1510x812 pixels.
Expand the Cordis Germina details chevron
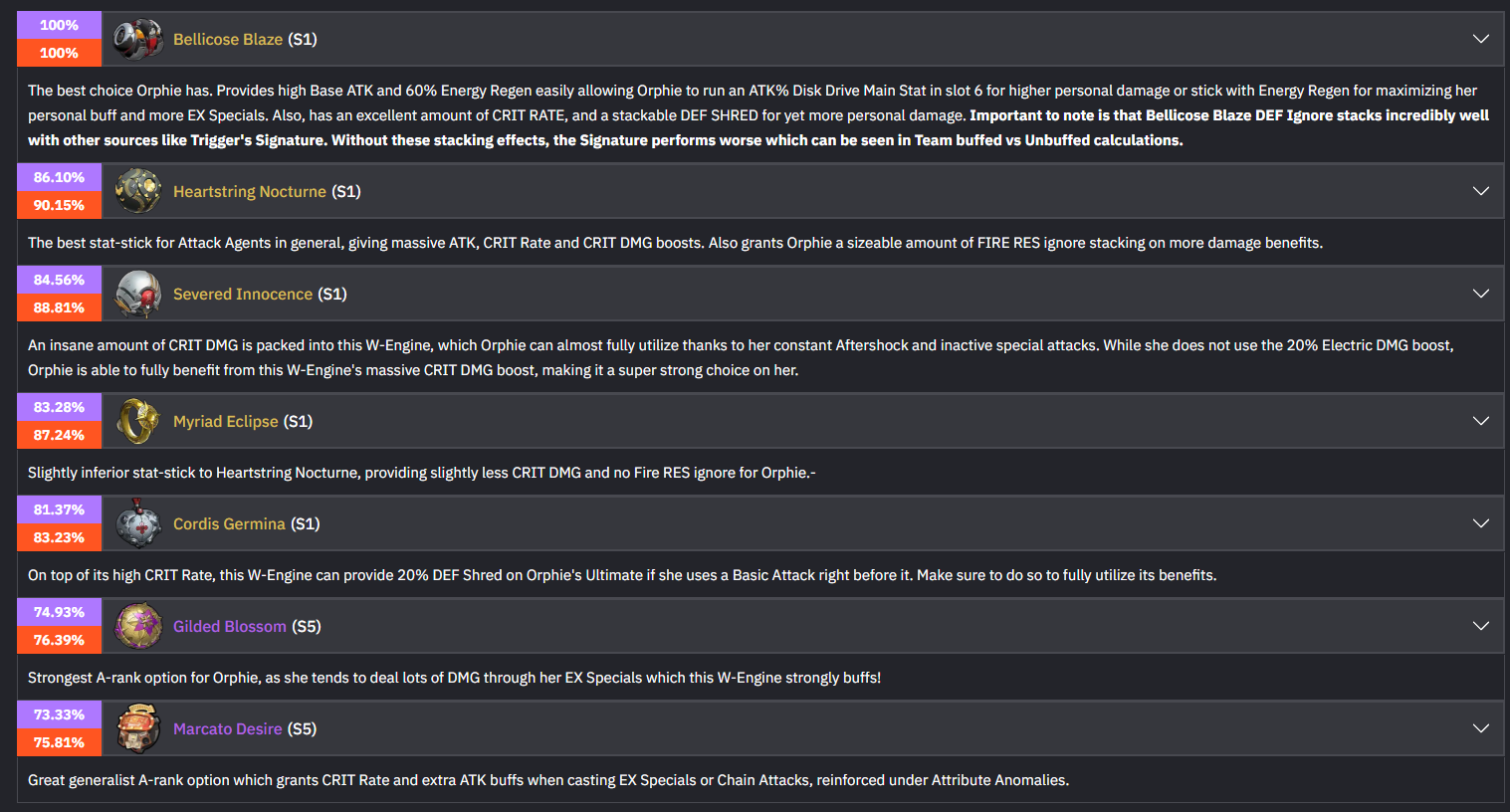click(x=1480, y=523)
